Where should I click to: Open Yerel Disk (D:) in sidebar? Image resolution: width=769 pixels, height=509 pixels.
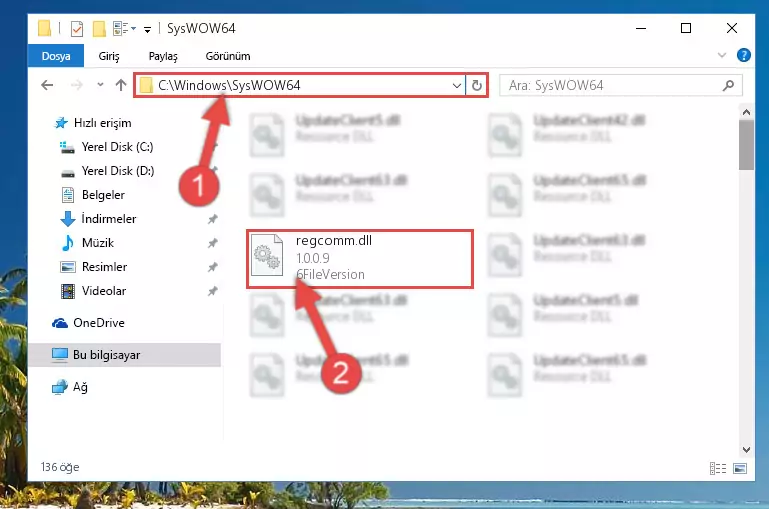pos(118,171)
